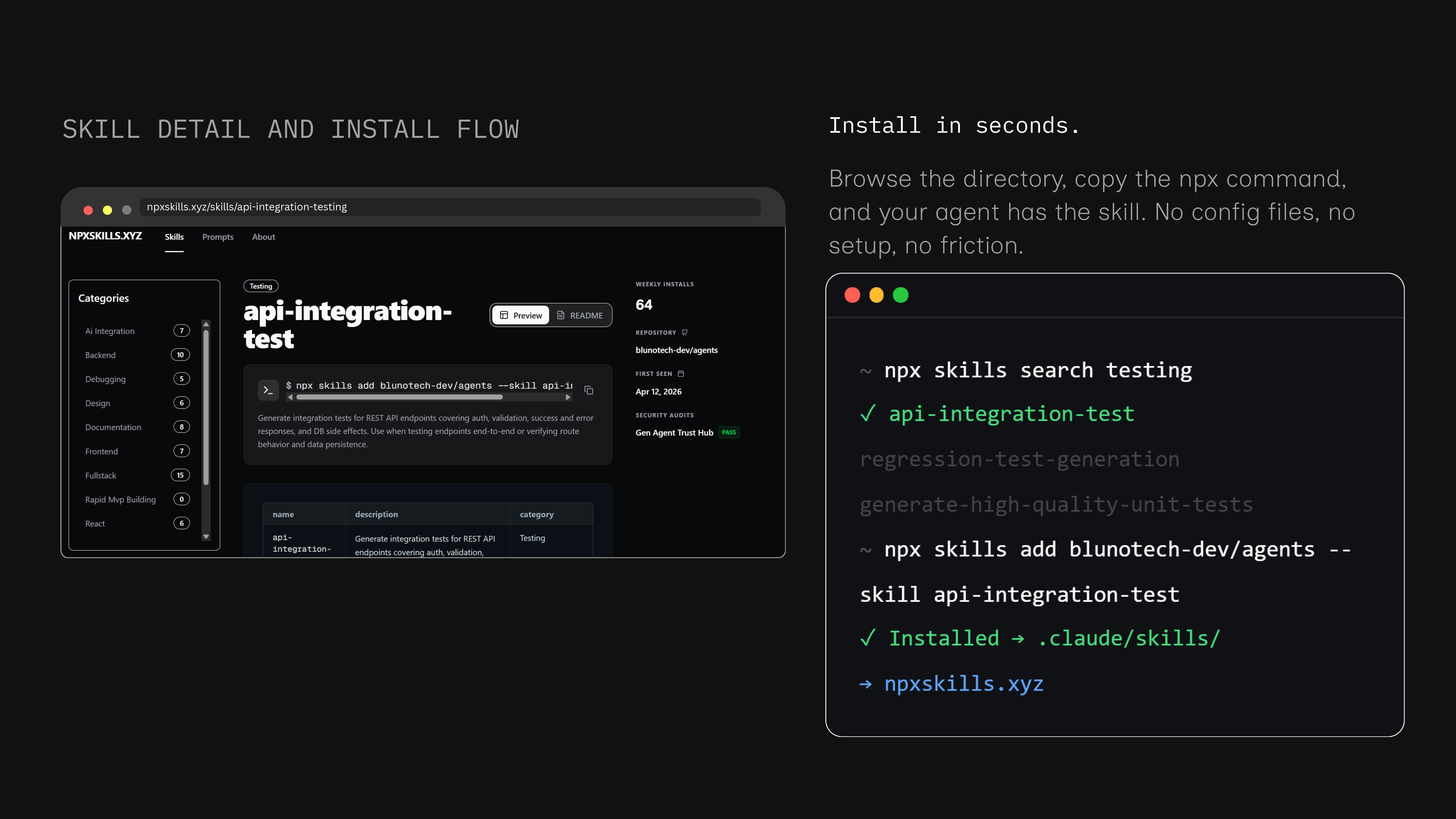The width and height of the screenshot is (1456, 819).
Task: Click the browser URL address bar
Action: coord(449,207)
